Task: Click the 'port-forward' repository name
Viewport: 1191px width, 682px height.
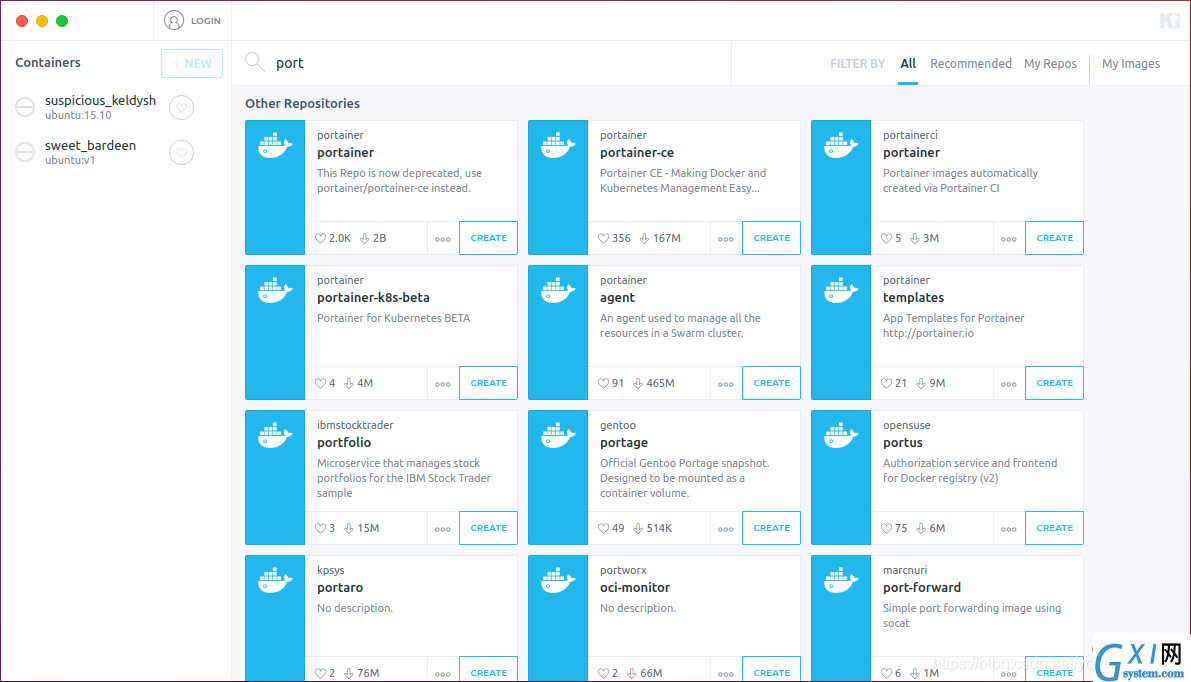Action: tap(921, 588)
